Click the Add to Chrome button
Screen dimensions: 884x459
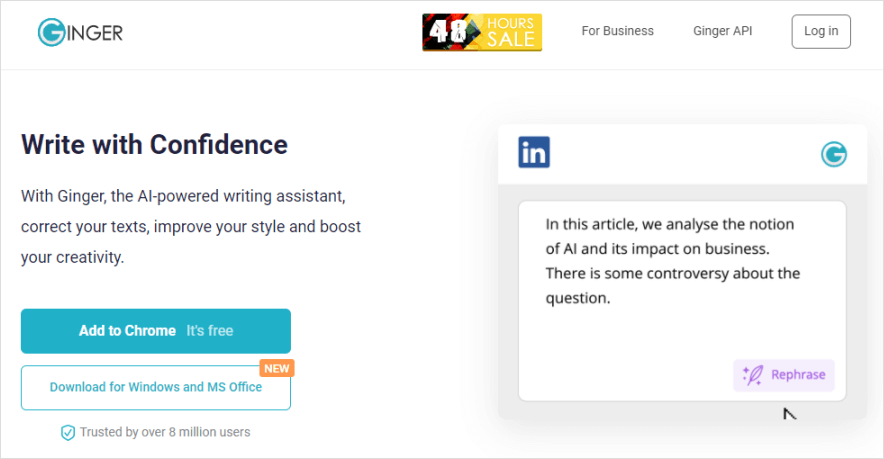coord(155,331)
